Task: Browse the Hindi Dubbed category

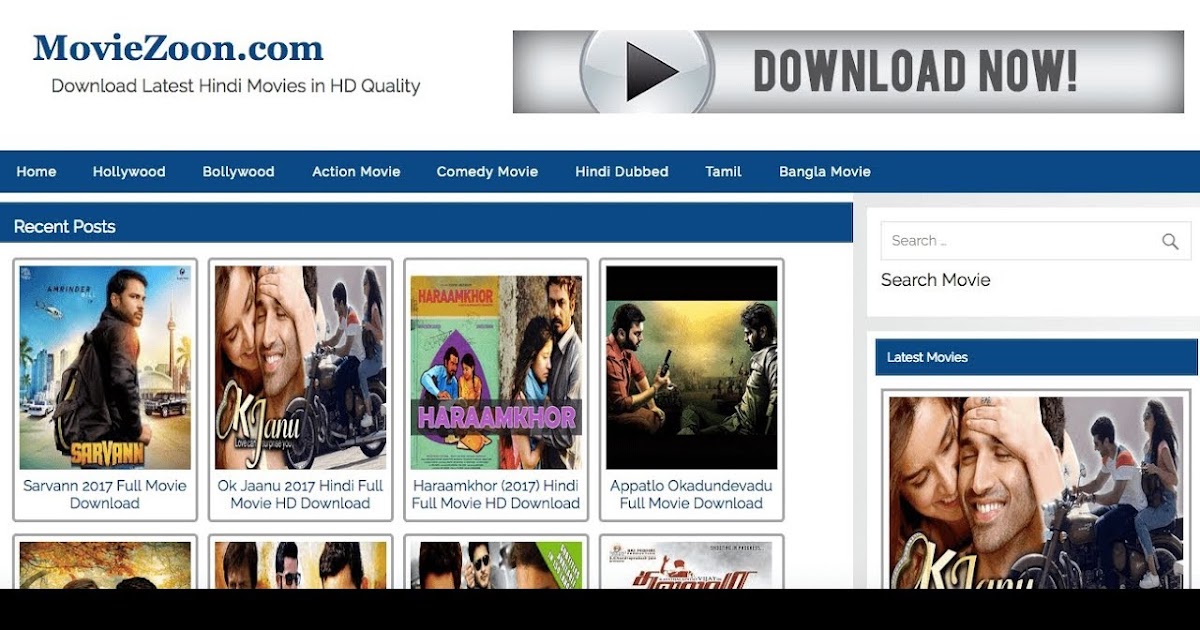Action: 622,172
